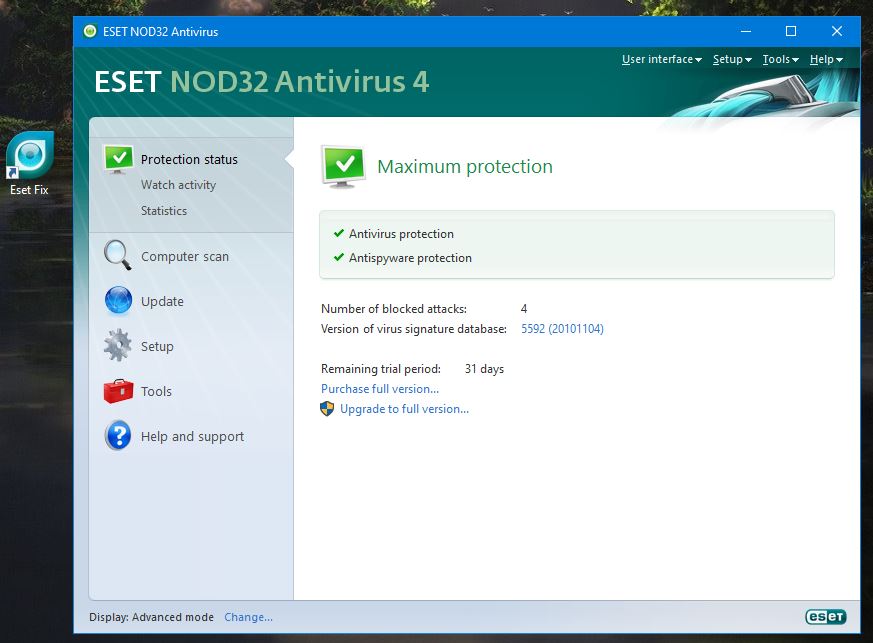Click the Antispyware protection green checkmark
Viewport: 873px width, 643px height.
pyautogui.click(x=339, y=257)
